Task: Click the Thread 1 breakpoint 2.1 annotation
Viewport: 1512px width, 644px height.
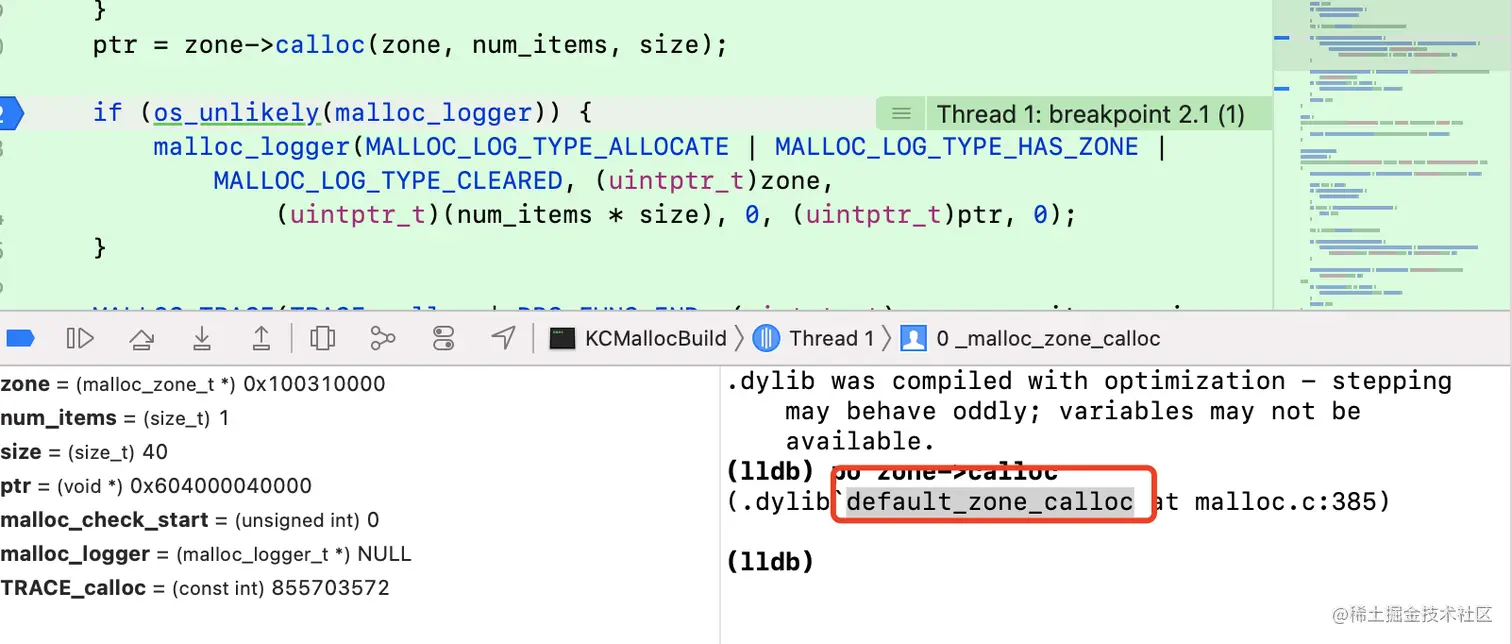Action: click(x=1090, y=114)
